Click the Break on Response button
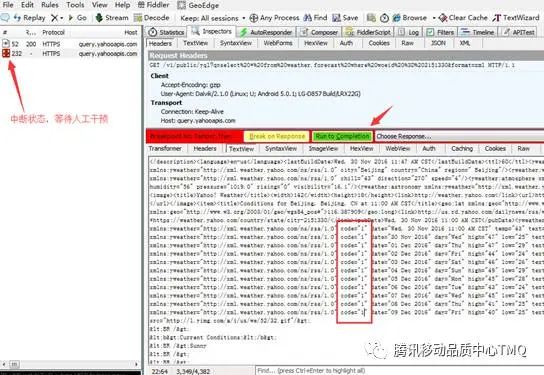 tap(277, 136)
